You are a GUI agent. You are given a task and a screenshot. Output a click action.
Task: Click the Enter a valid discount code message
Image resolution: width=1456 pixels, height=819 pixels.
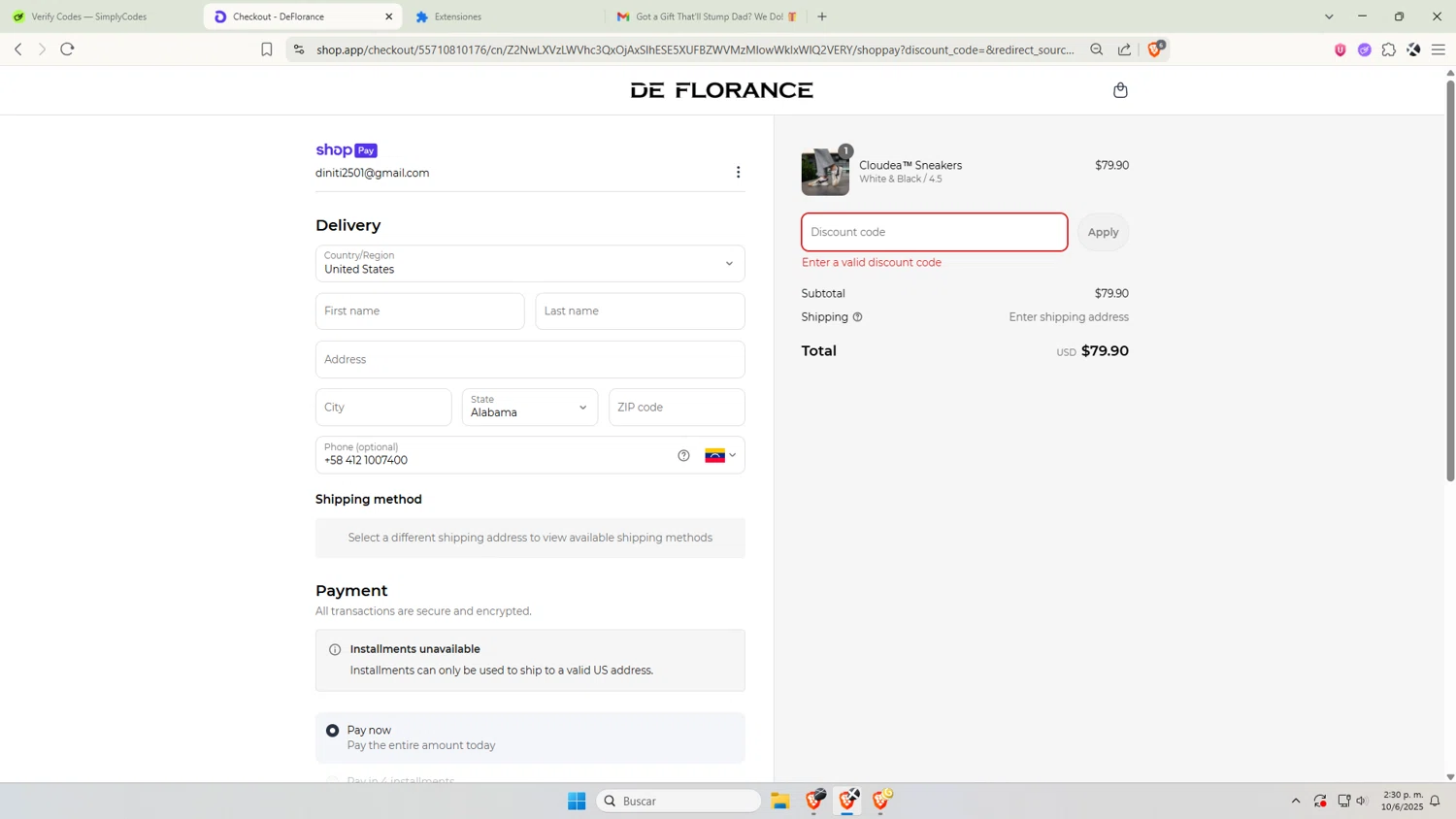coord(872,262)
